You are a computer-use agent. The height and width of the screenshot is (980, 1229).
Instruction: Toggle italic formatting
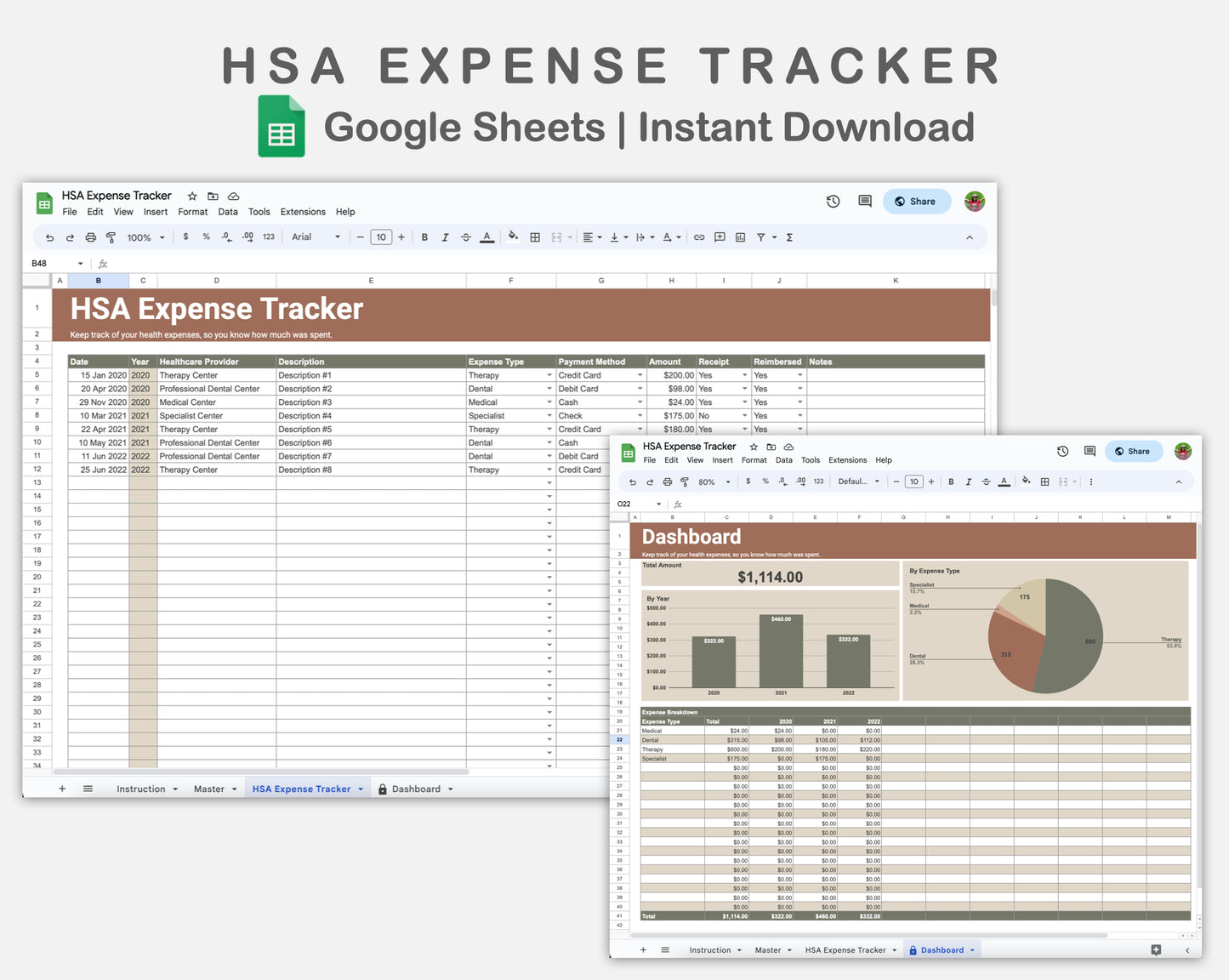445,237
